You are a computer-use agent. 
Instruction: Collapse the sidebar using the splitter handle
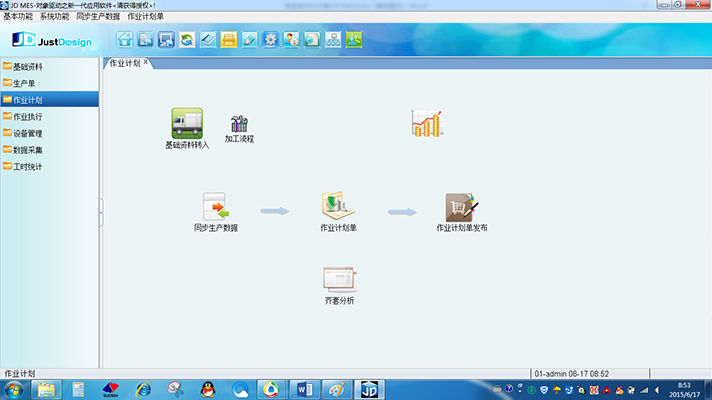100,207
